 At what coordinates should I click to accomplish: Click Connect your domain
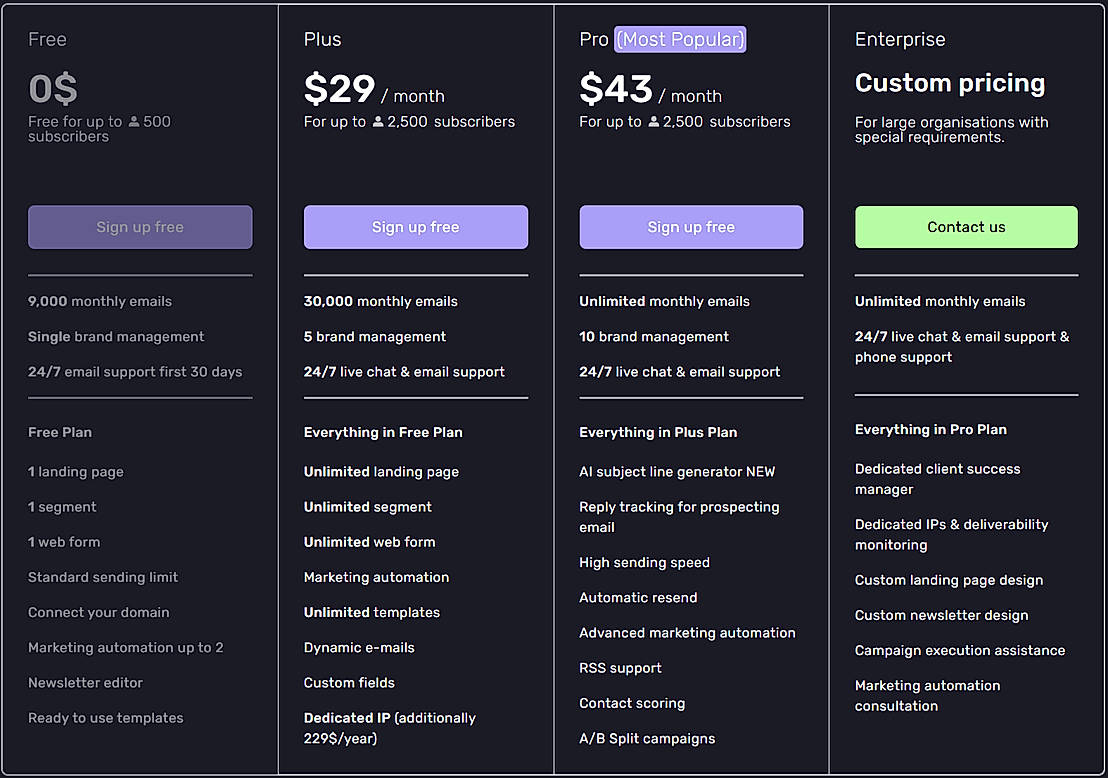point(99,613)
